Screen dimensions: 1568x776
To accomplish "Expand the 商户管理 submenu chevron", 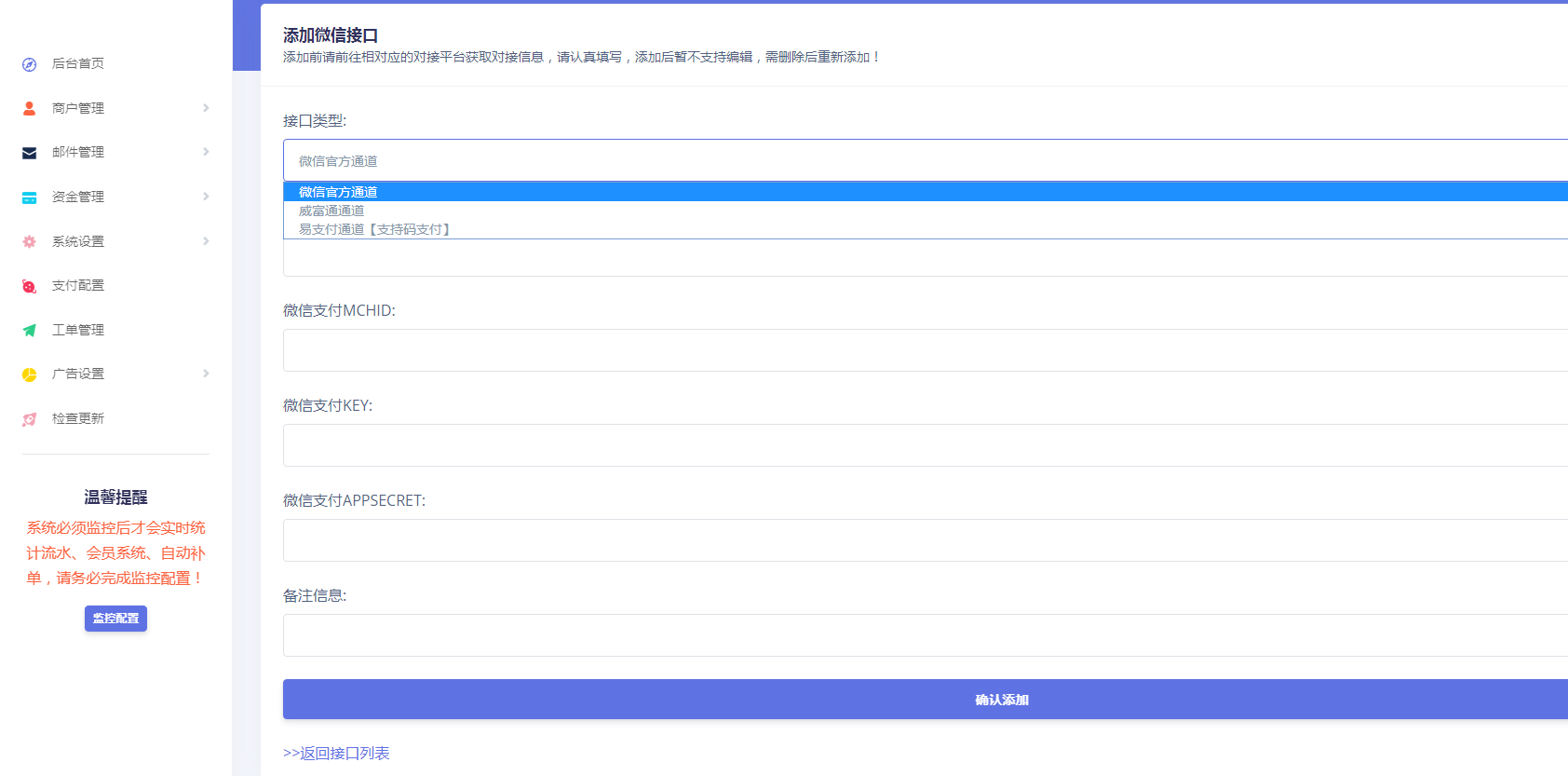I will (x=206, y=108).
